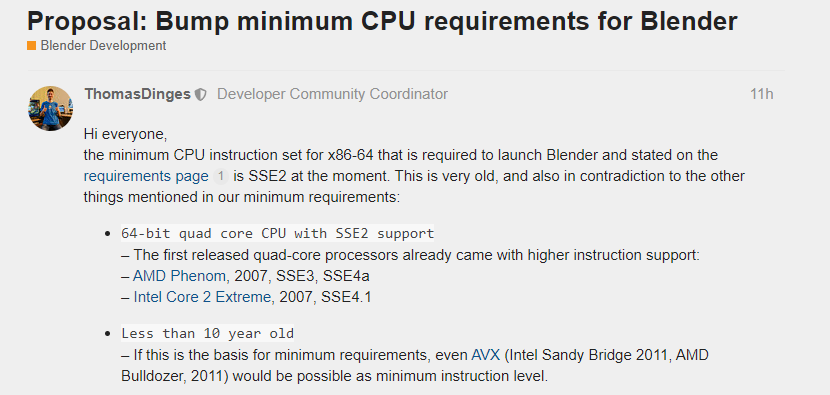This screenshot has height=395, width=830.
Task: Click the link click-count badge showing 1
Action: coord(221,176)
